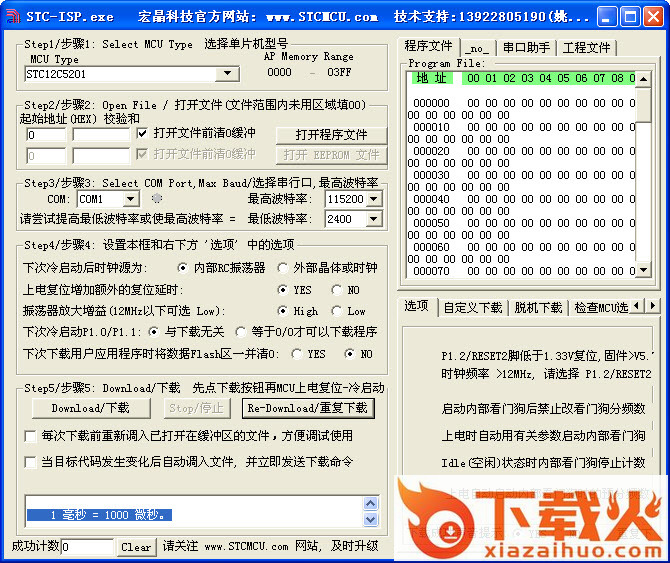Click the 地址 header in hex view

(432, 78)
